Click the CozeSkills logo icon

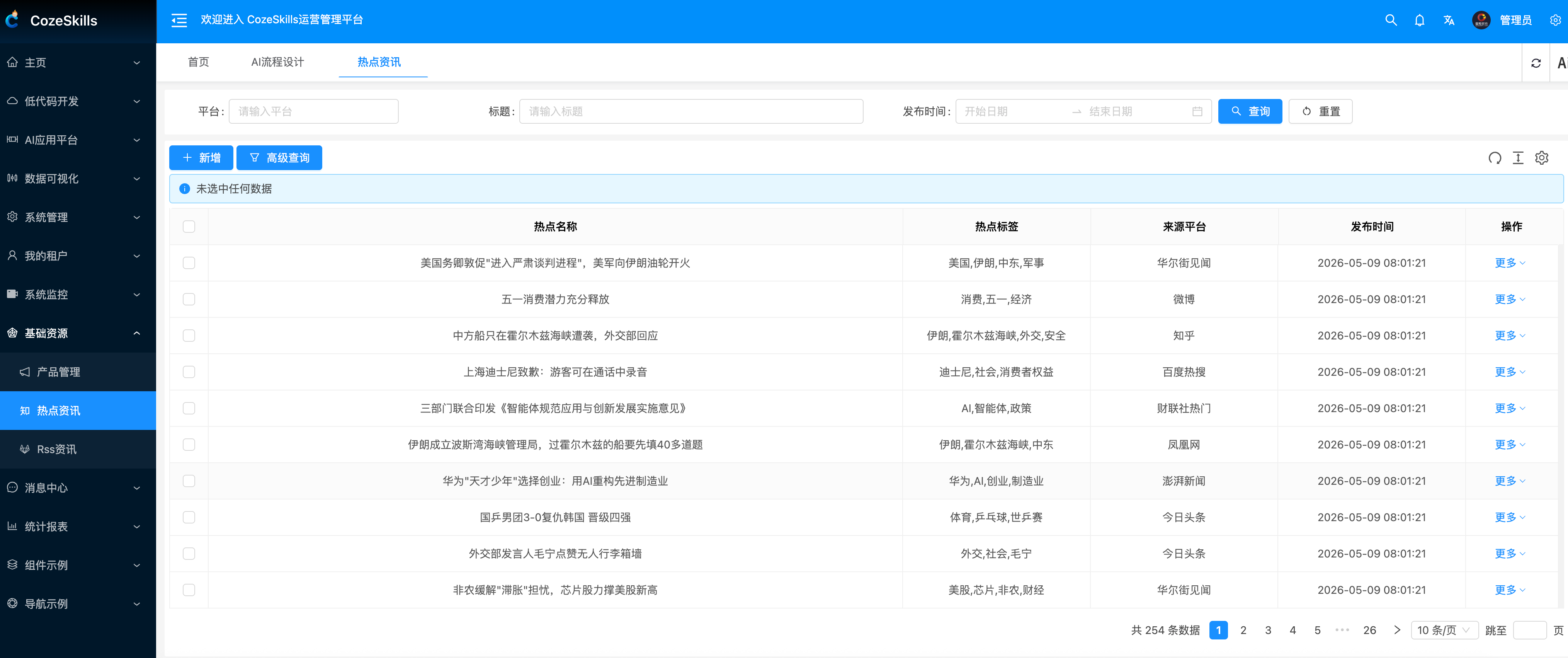click(x=12, y=19)
